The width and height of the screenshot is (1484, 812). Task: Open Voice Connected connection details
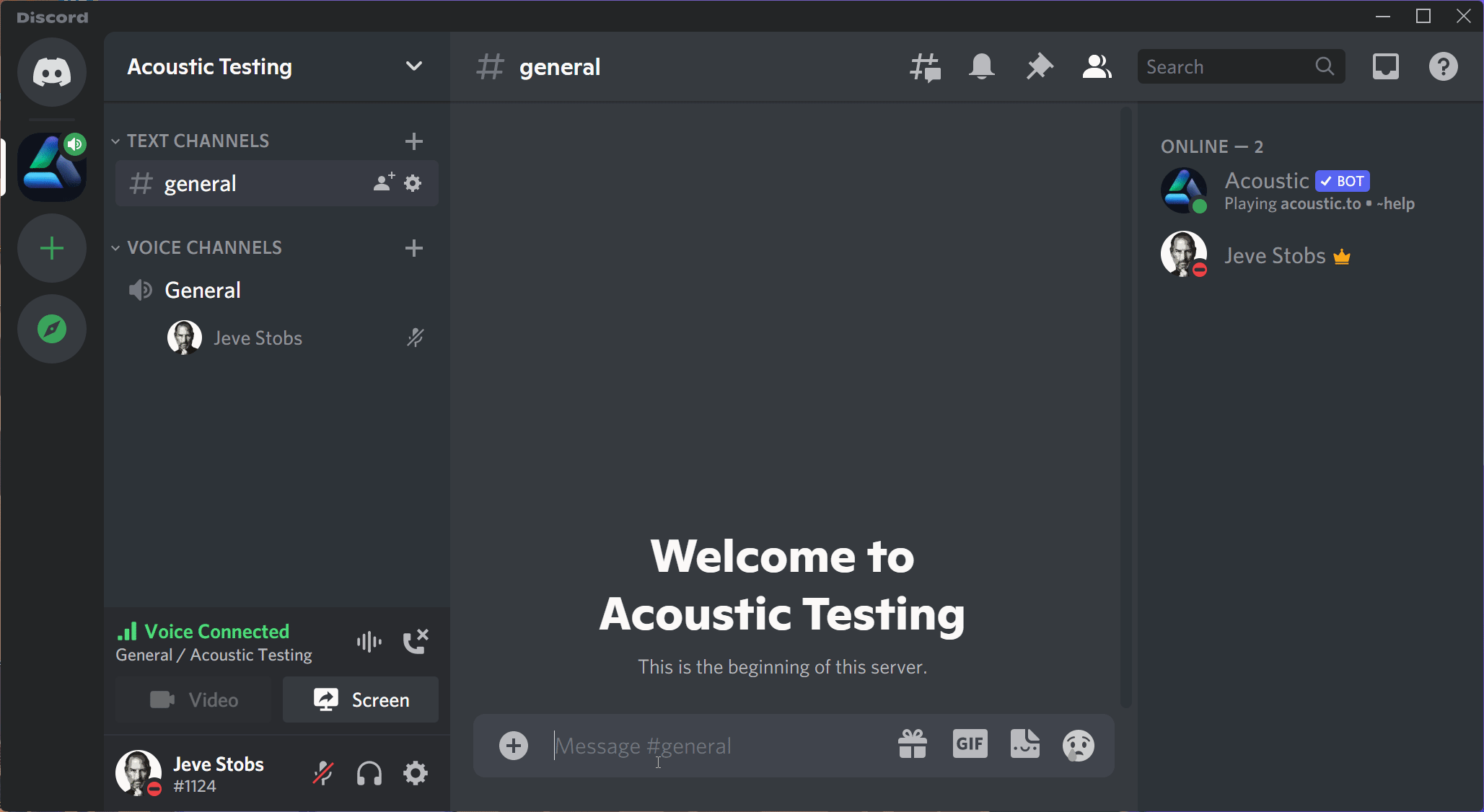tap(203, 632)
